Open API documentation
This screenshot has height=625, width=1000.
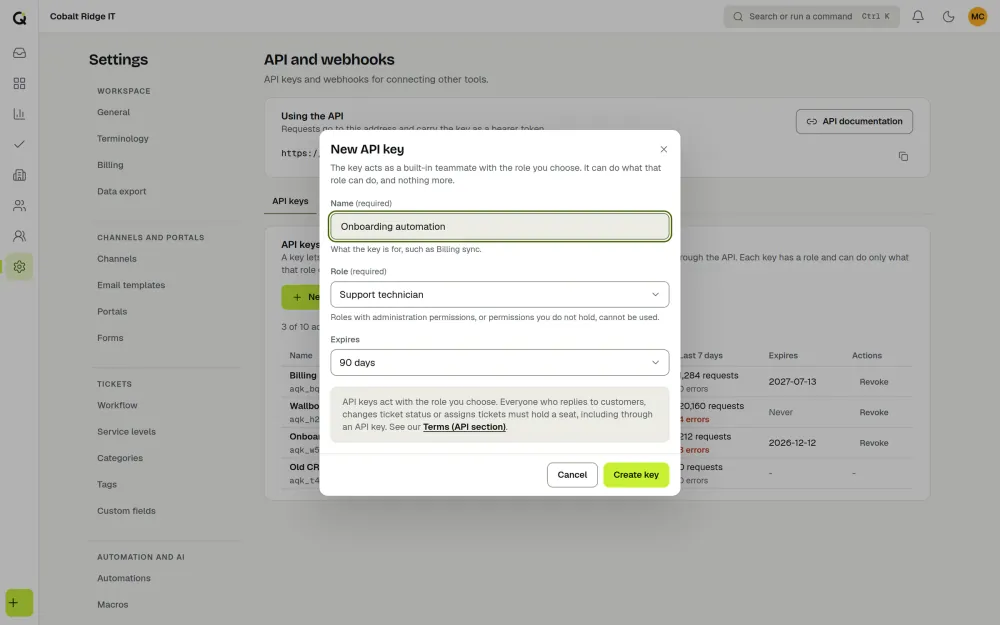854,121
